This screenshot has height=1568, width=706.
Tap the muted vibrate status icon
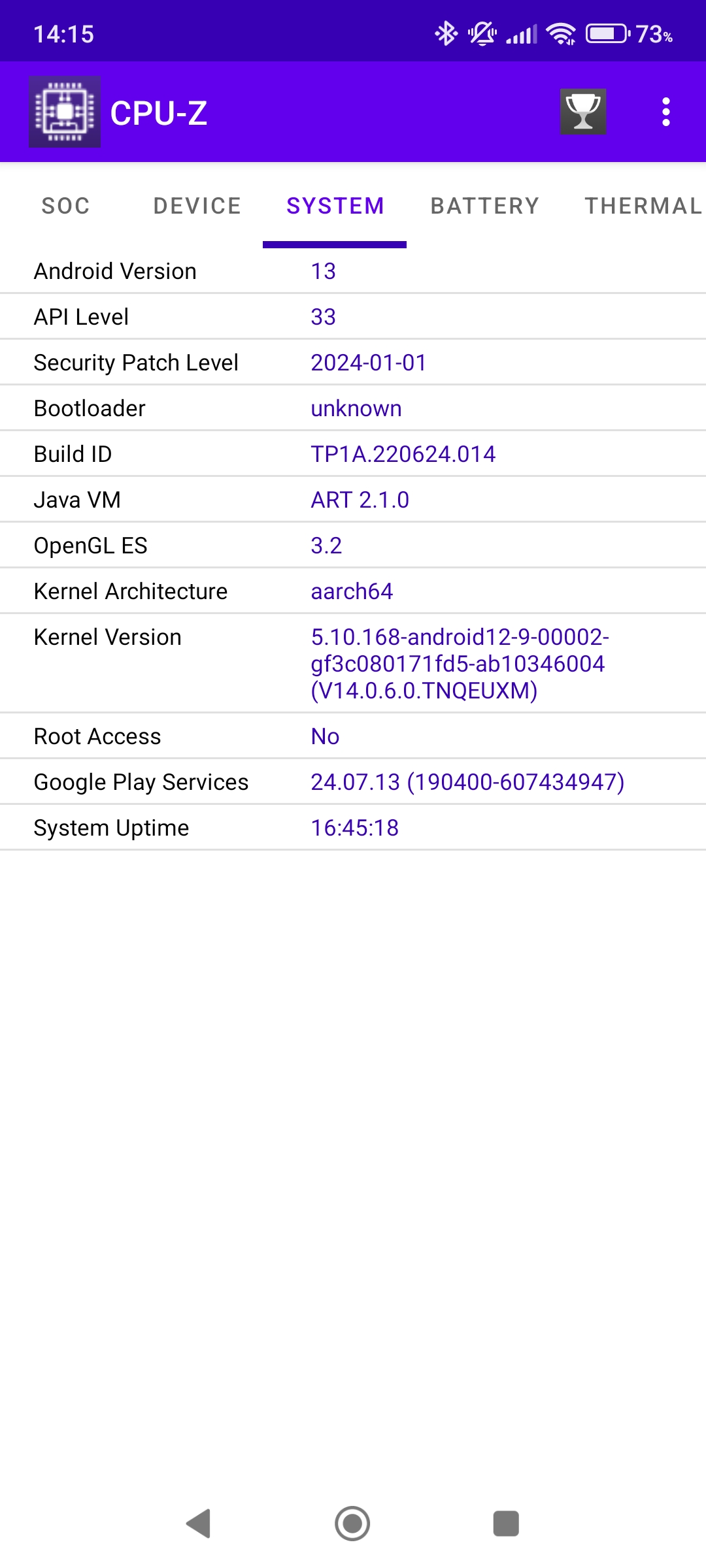pyautogui.click(x=482, y=33)
